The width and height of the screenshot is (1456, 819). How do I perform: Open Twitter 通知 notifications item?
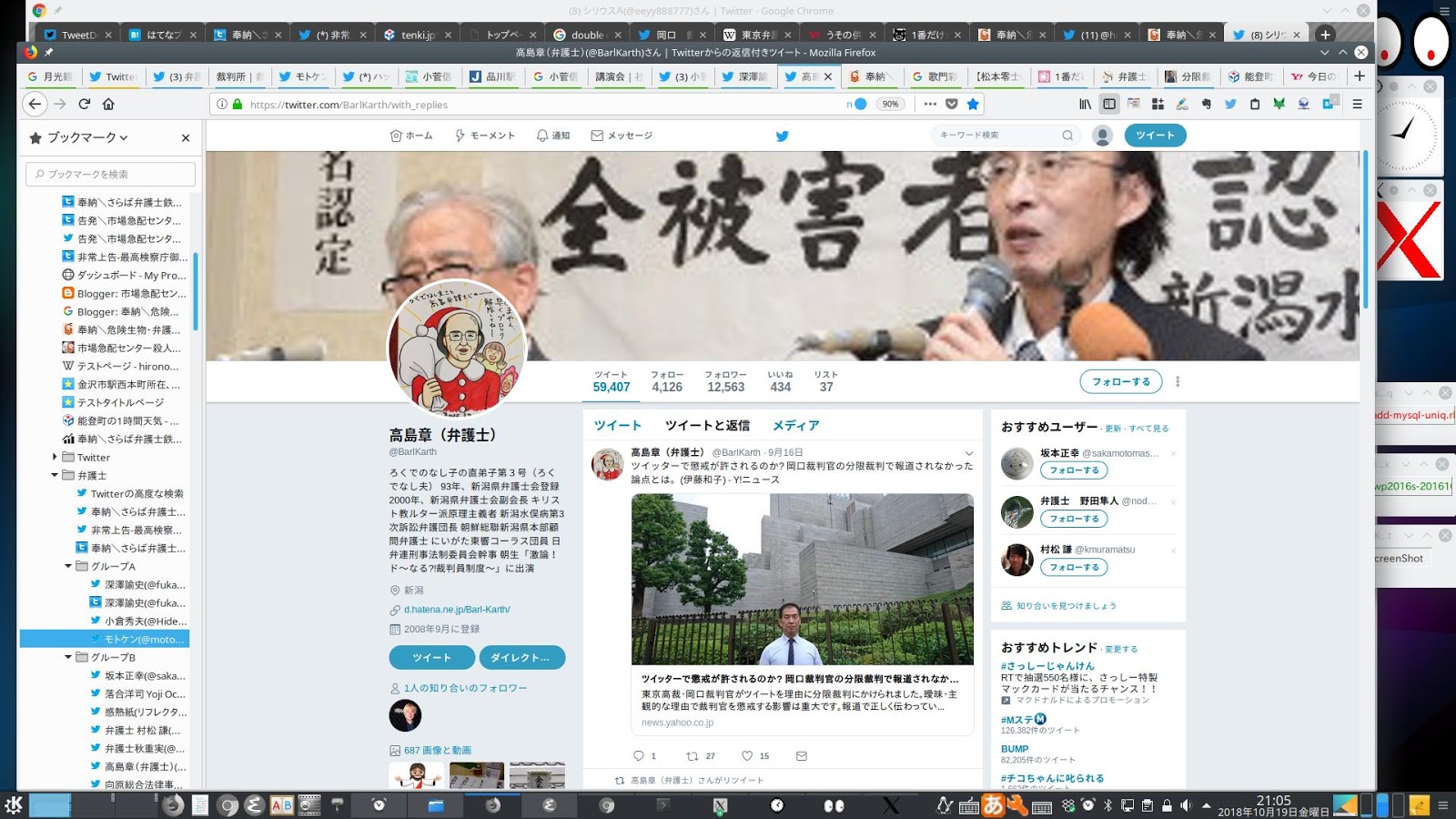(553, 136)
